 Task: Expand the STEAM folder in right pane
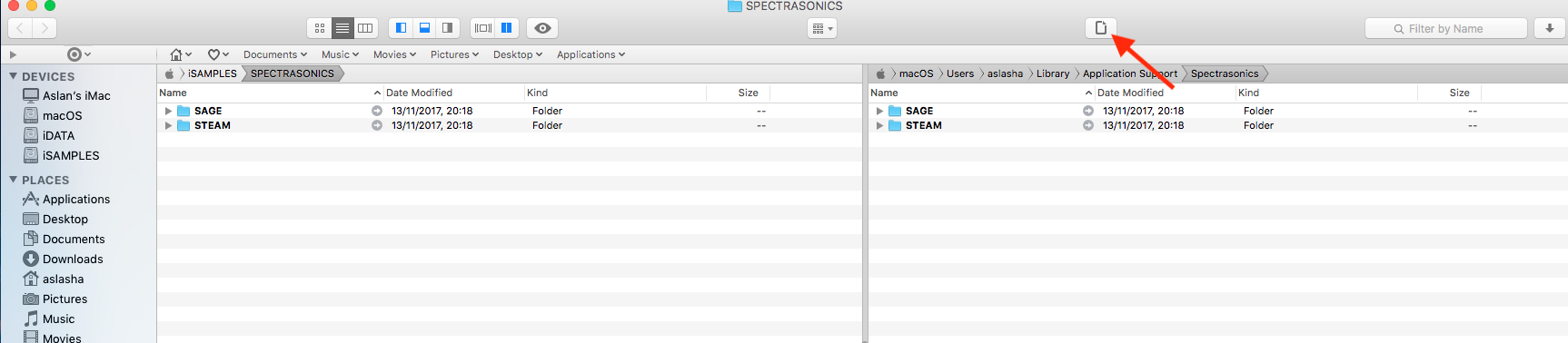pyautogui.click(x=879, y=125)
